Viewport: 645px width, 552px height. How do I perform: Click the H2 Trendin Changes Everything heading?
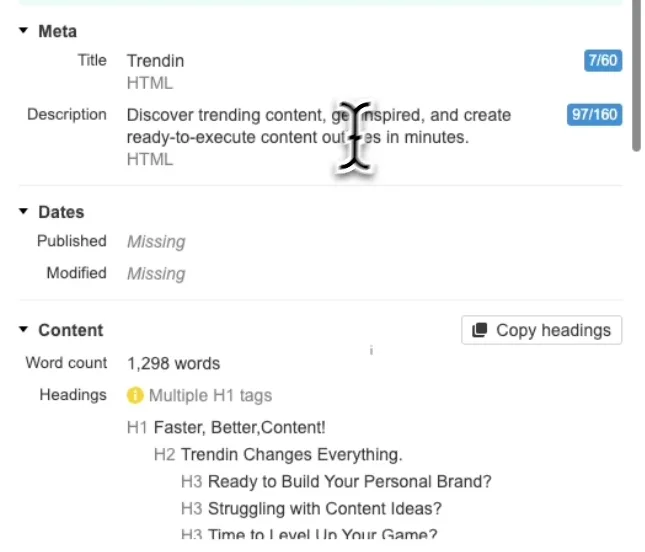tap(278, 455)
